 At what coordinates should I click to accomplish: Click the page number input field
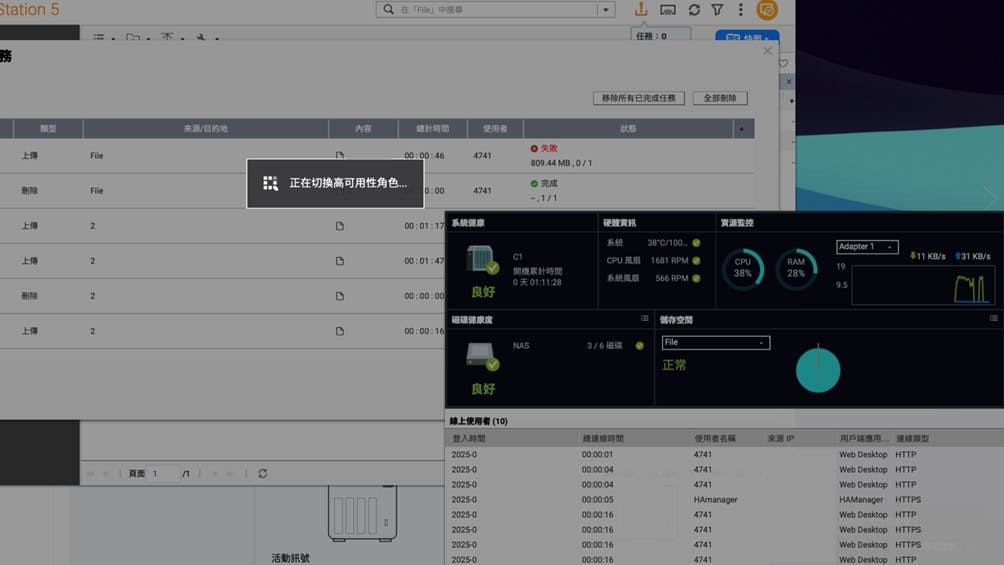point(164,474)
